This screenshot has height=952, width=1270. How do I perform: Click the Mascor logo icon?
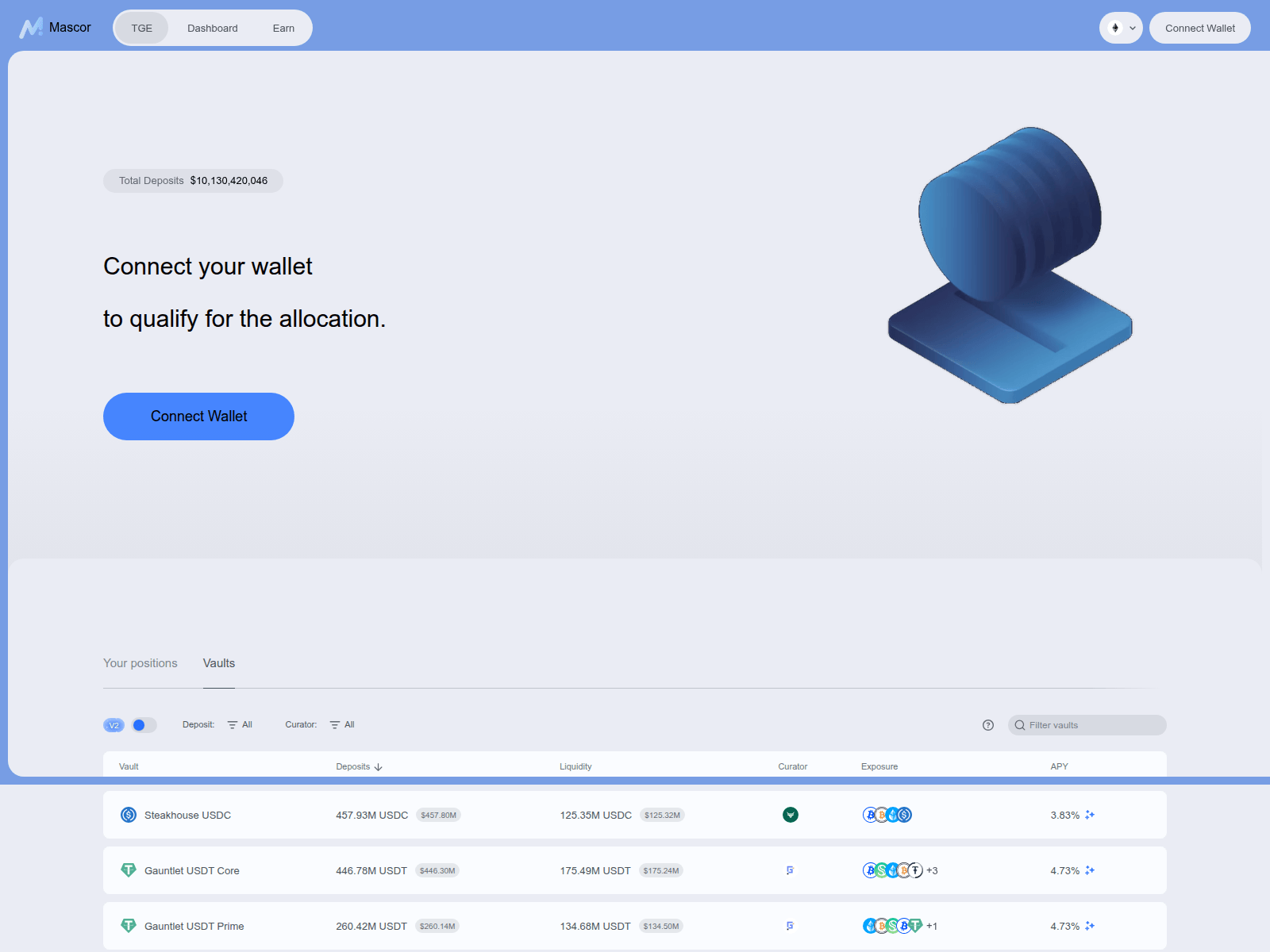pyautogui.click(x=31, y=28)
